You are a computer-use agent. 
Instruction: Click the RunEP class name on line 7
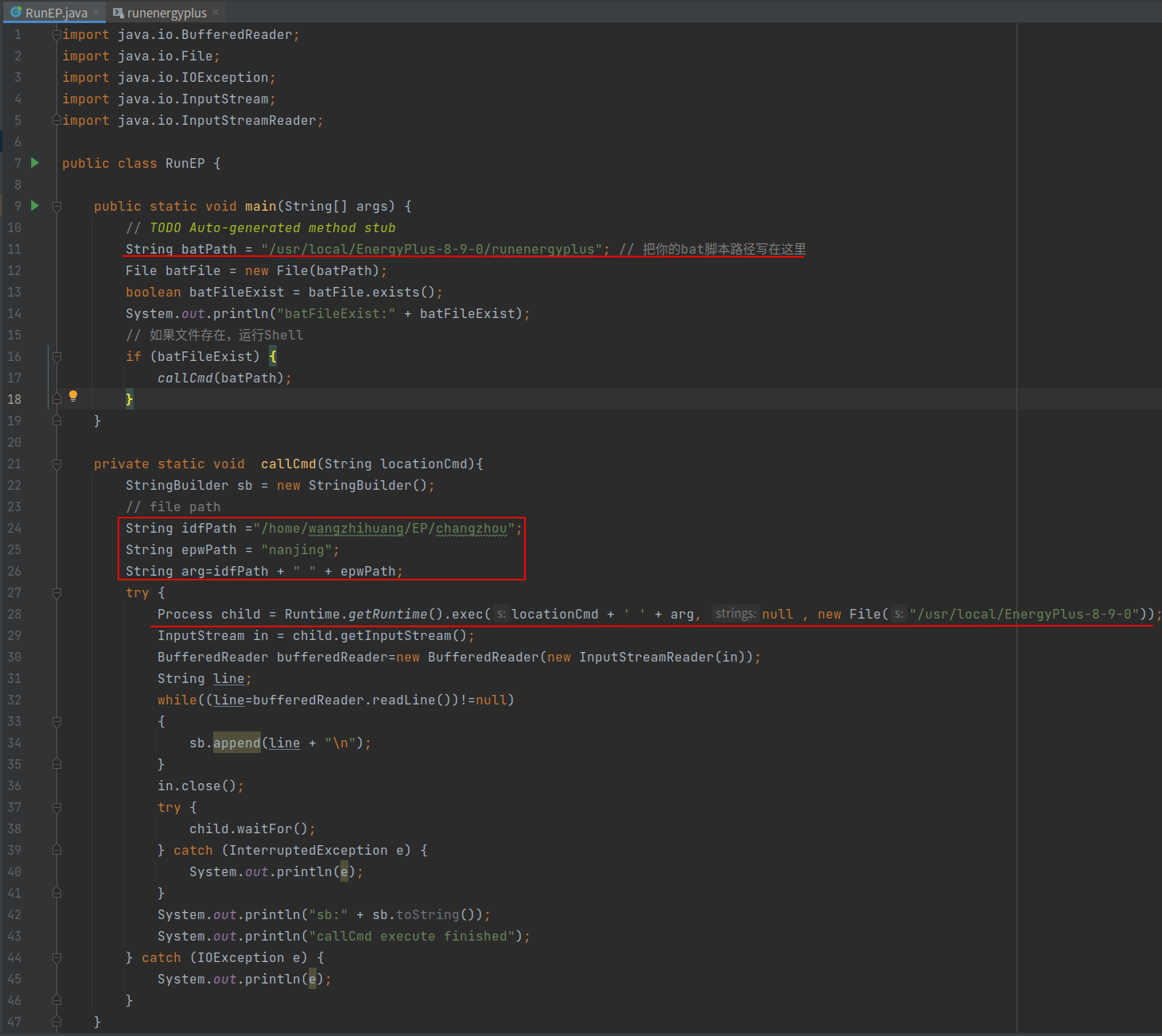pos(185,163)
